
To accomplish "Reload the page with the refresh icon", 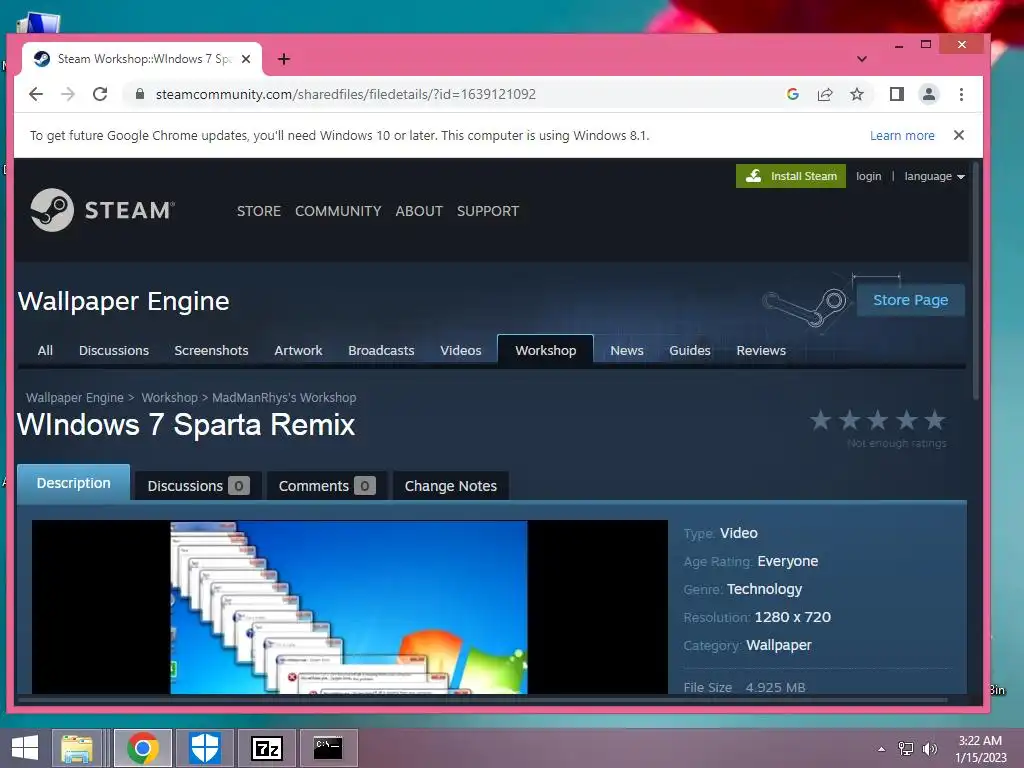I will pos(100,94).
